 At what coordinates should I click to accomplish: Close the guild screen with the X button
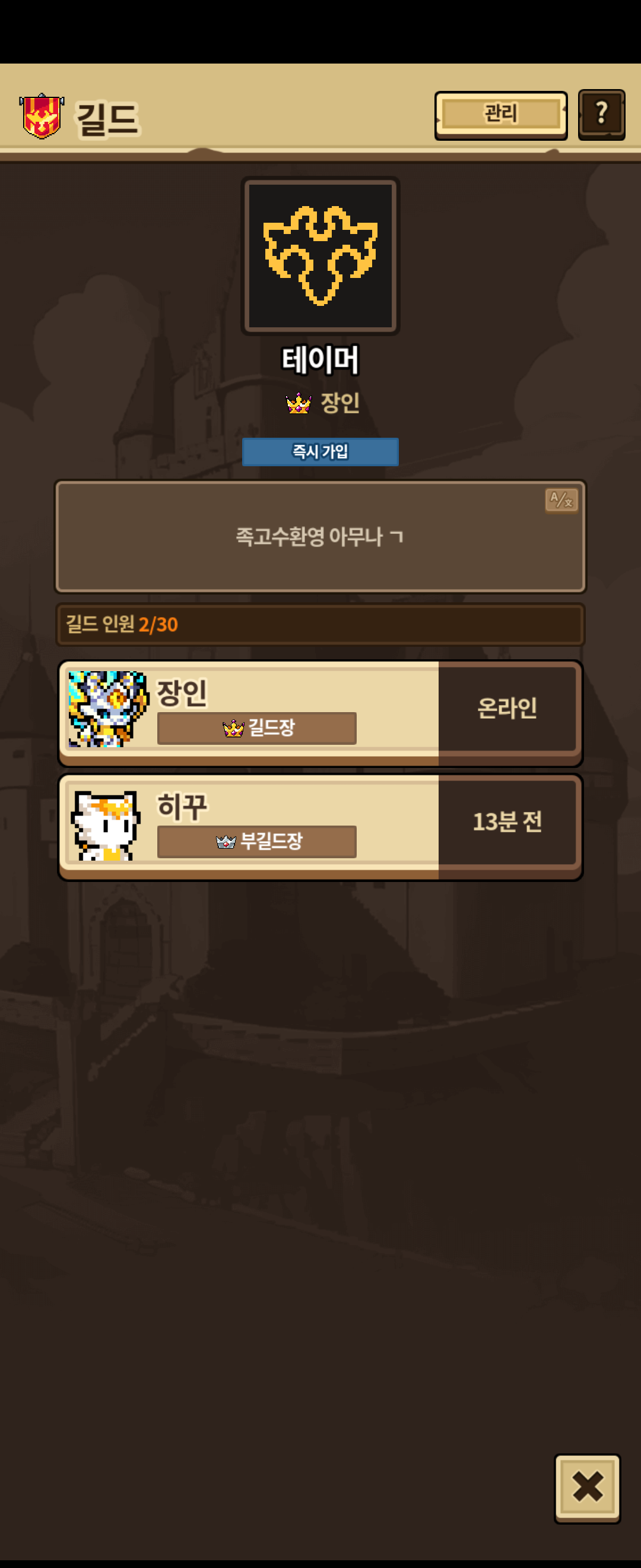[x=588, y=1488]
